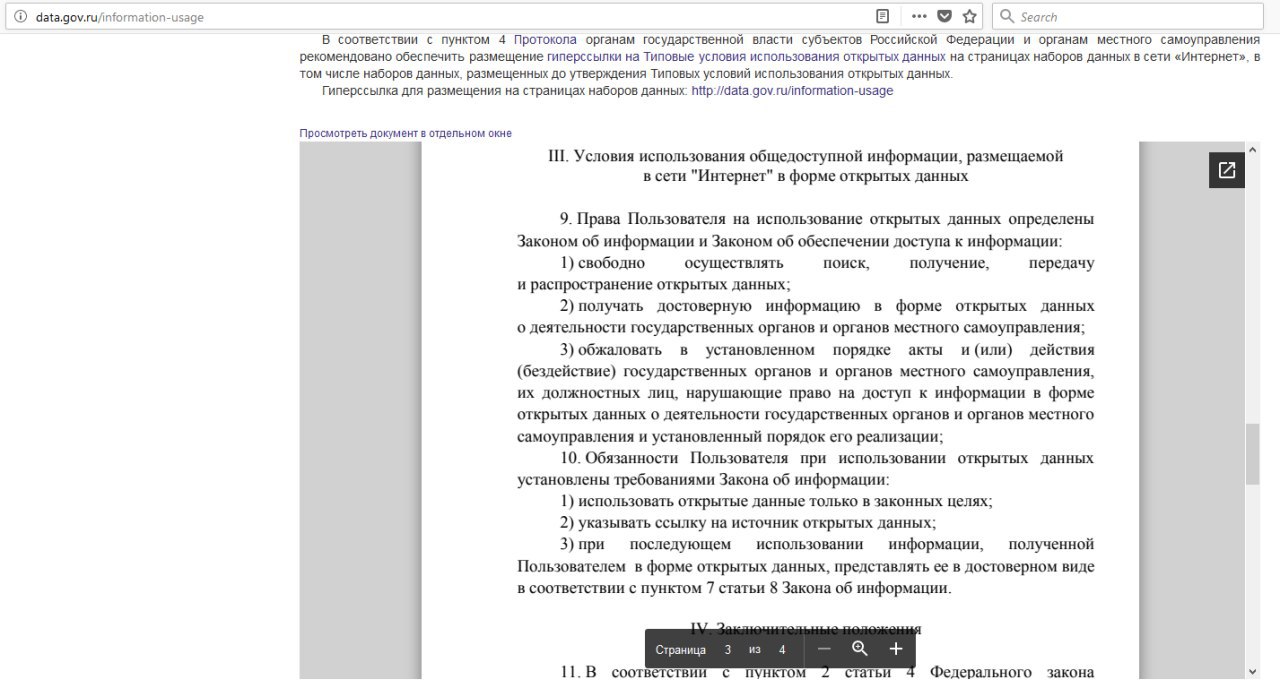Zoom out the document with the minus icon
1280x688 pixels.
[x=824, y=649]
